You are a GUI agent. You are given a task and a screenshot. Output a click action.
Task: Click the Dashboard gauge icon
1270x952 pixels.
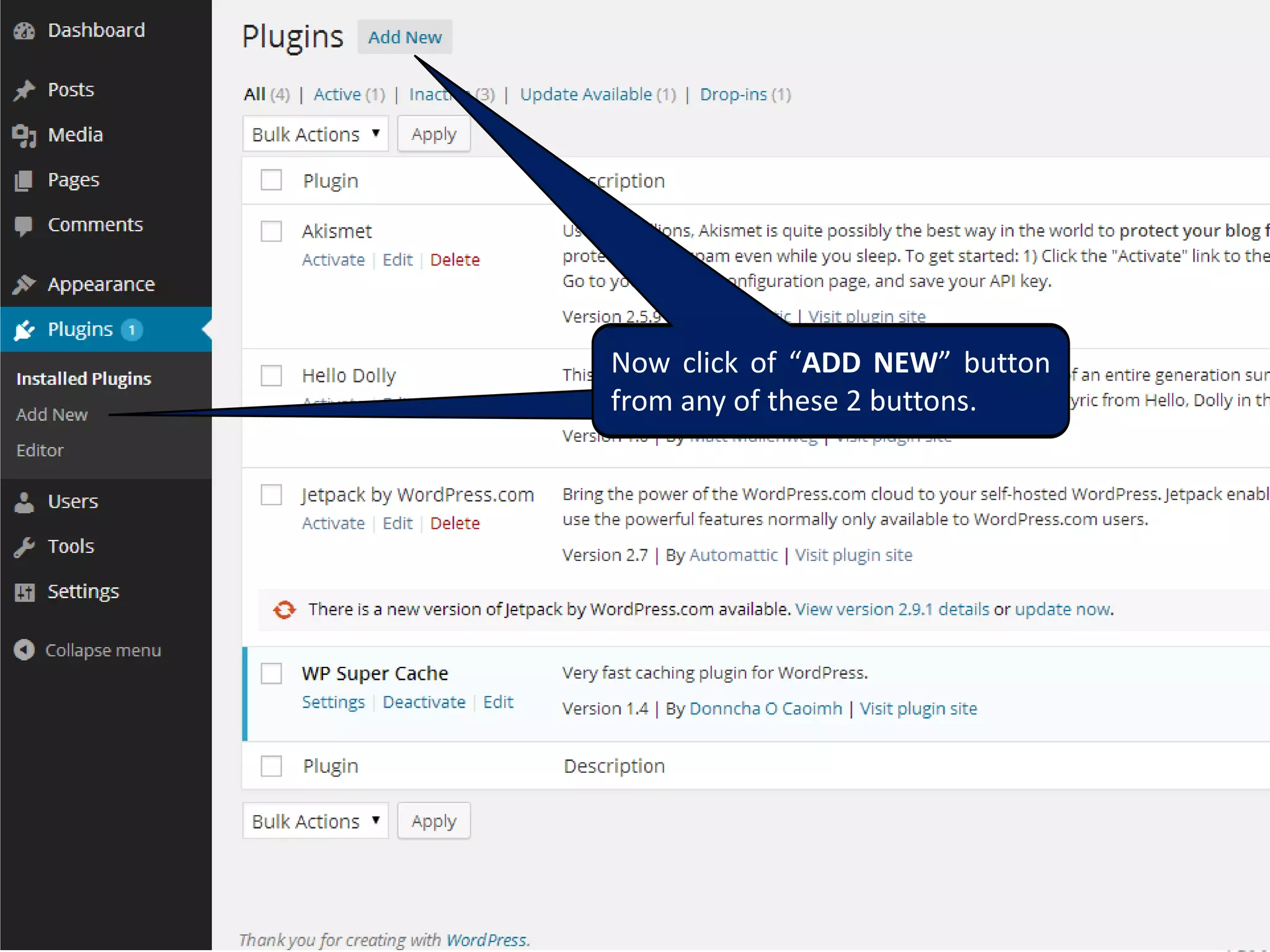click(x=24, y=31)
